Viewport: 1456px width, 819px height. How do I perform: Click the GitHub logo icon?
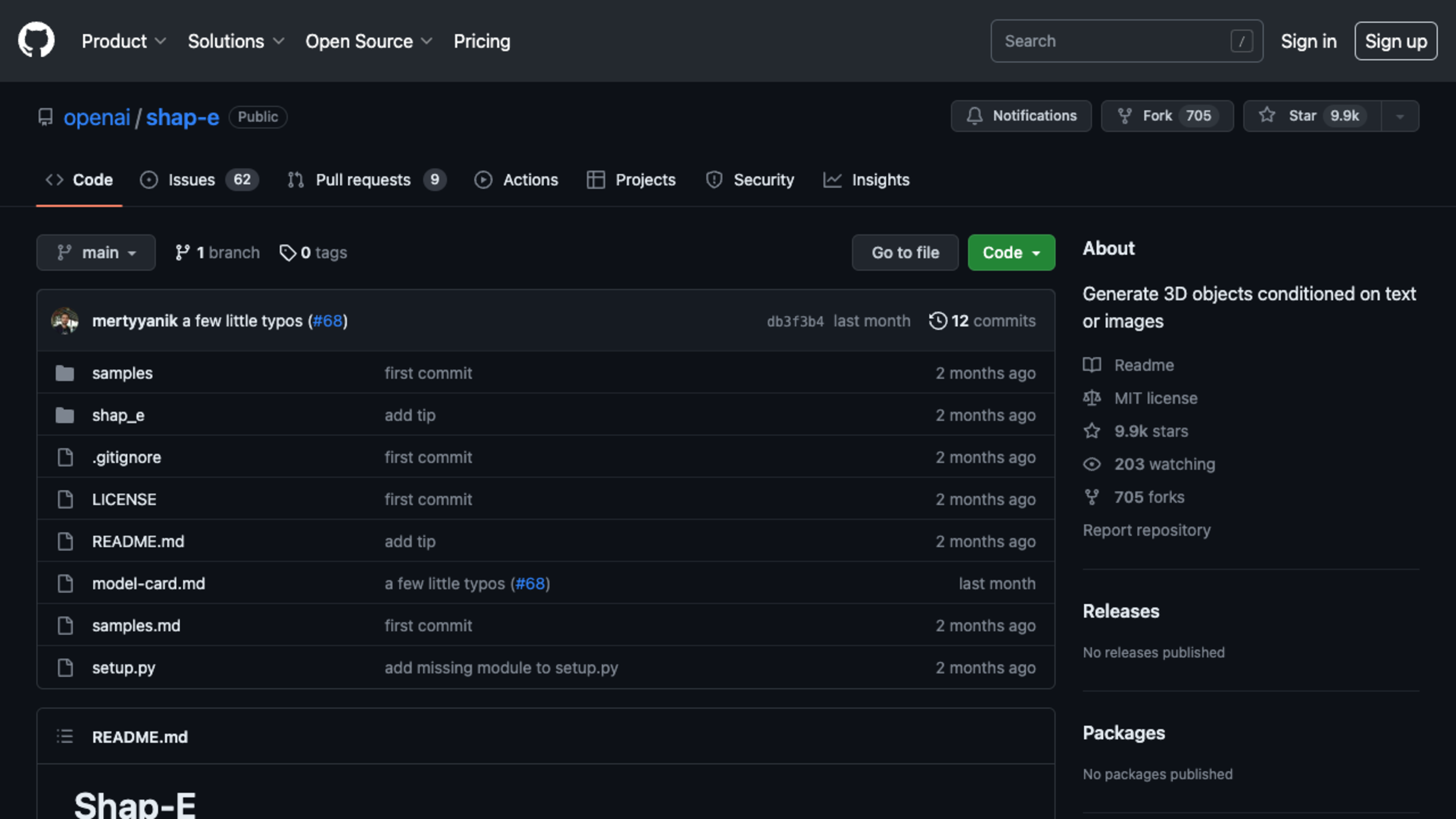[36, 40]
